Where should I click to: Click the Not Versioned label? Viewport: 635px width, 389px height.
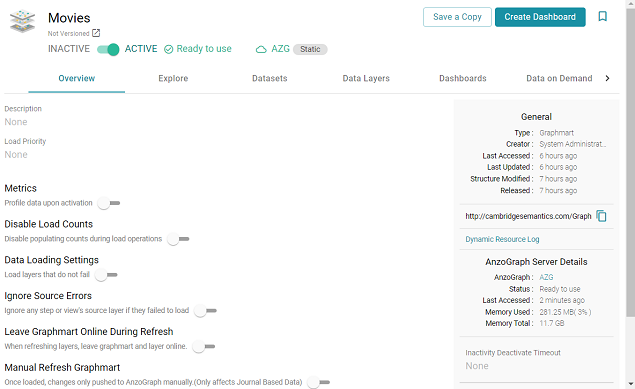click(x=68, y=34)
